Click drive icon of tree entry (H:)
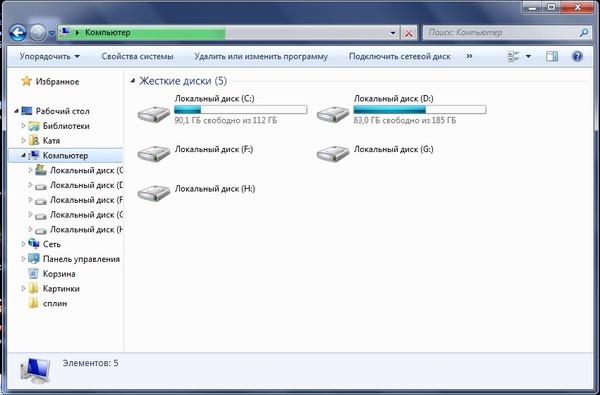 coord(41,231)
